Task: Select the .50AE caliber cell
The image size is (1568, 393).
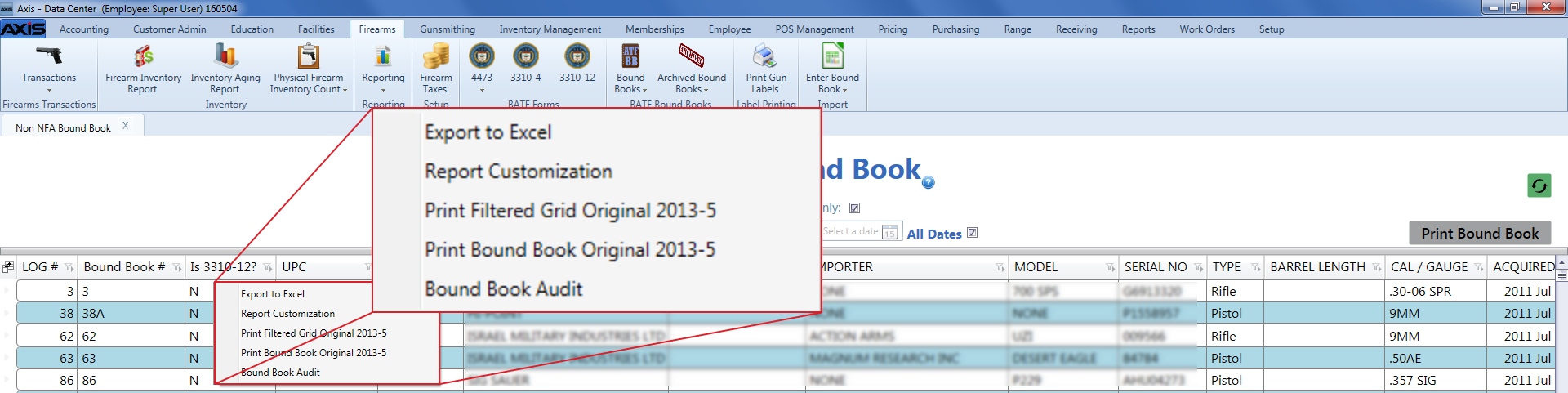Action: click(x=1434, y=359)
